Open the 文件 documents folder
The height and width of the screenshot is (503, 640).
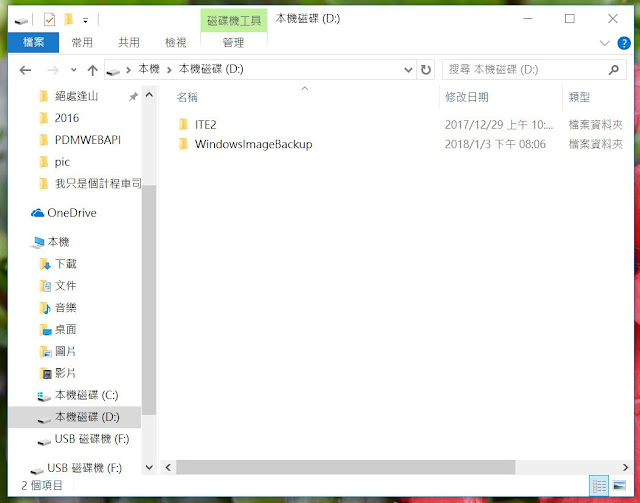[65, 286]
